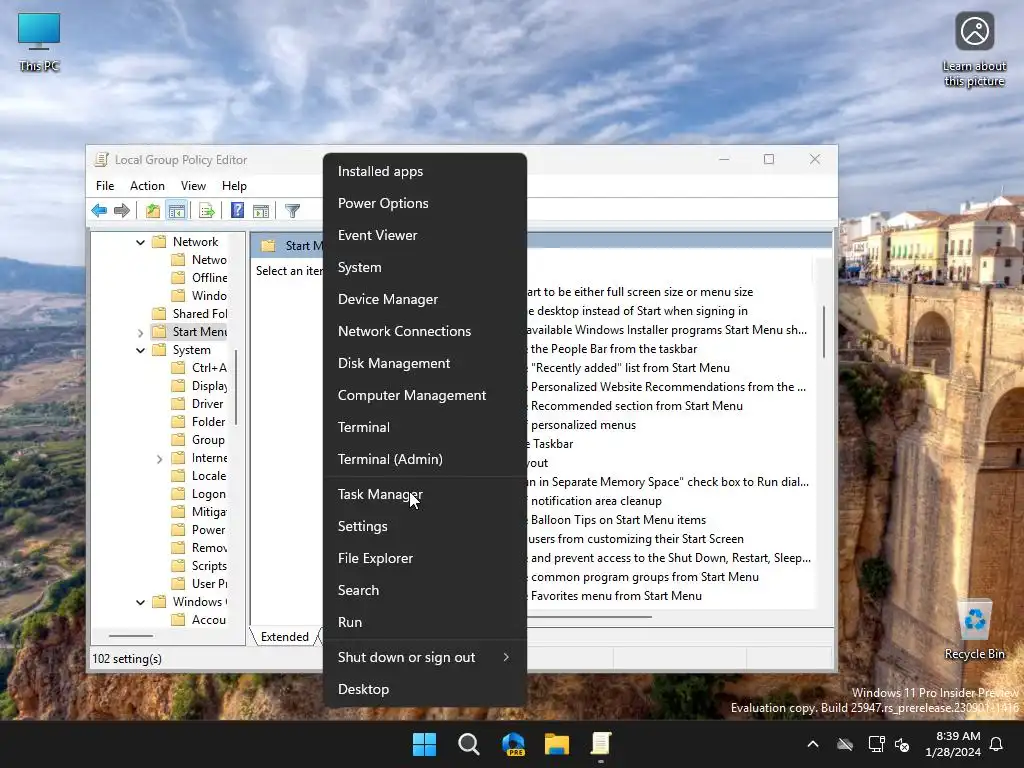Expand Shut down or sign out submenu
Screen dimensions: 1024x768
point(424,658)
